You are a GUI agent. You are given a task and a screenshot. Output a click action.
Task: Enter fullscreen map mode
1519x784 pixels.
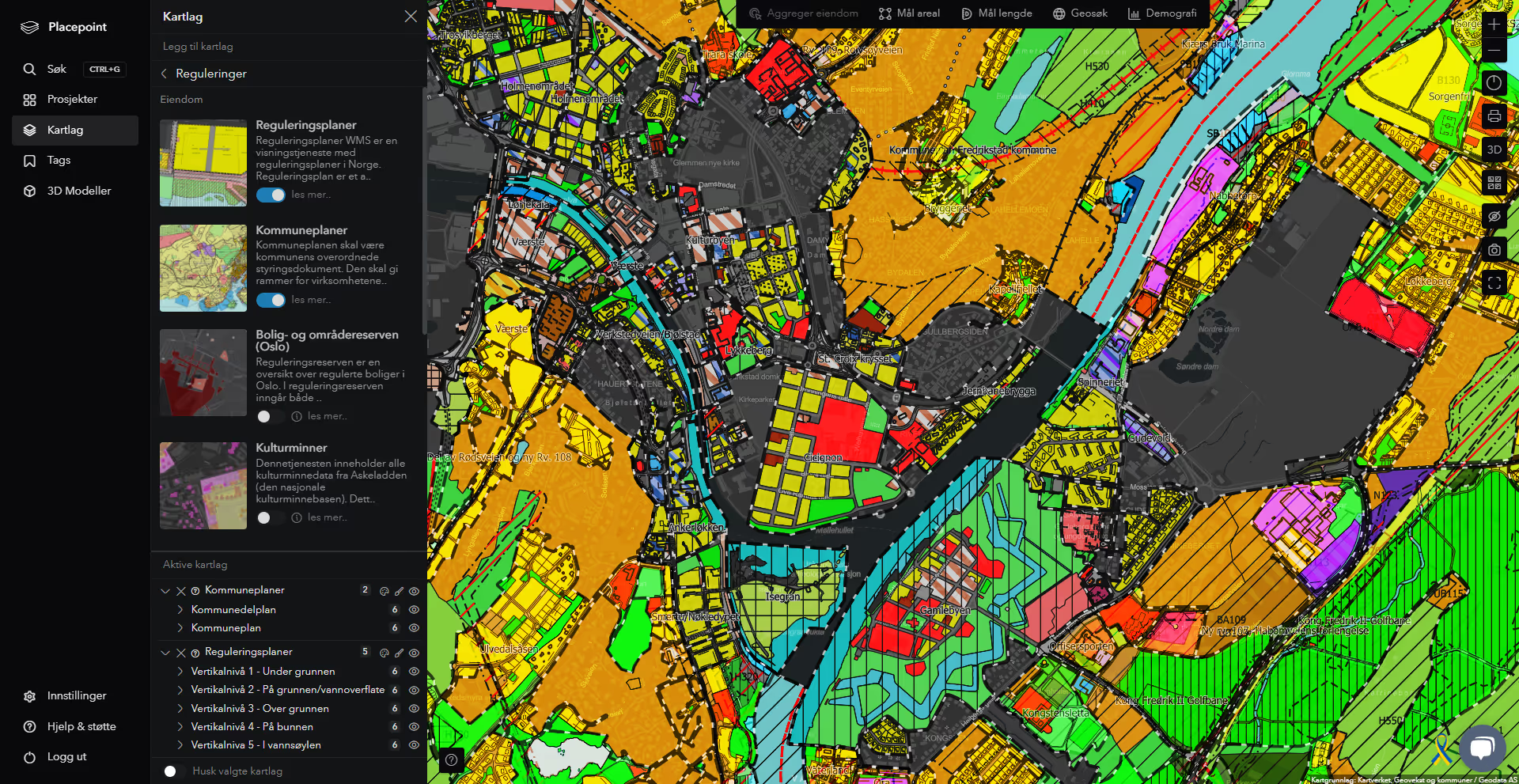[x=1494, y=283]
